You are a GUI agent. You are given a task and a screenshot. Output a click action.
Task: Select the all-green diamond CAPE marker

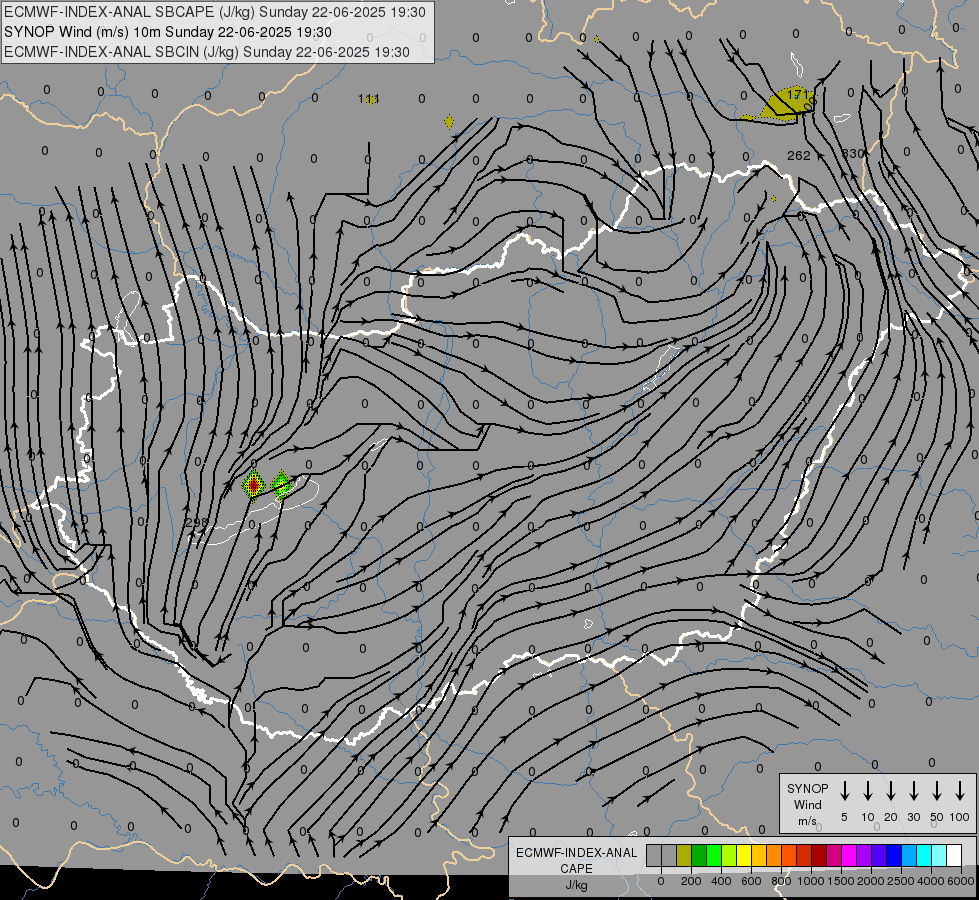click(x=282, y=485)
